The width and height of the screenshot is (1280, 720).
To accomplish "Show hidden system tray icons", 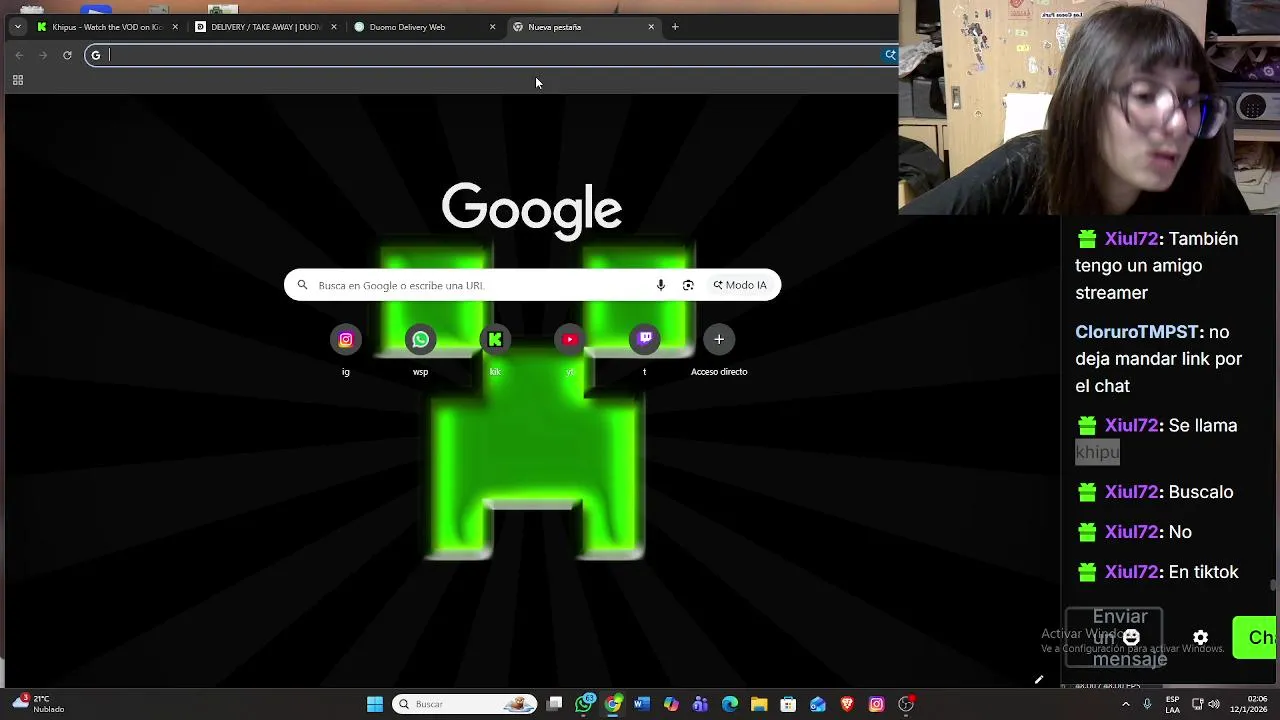I will pos(1125,704).
